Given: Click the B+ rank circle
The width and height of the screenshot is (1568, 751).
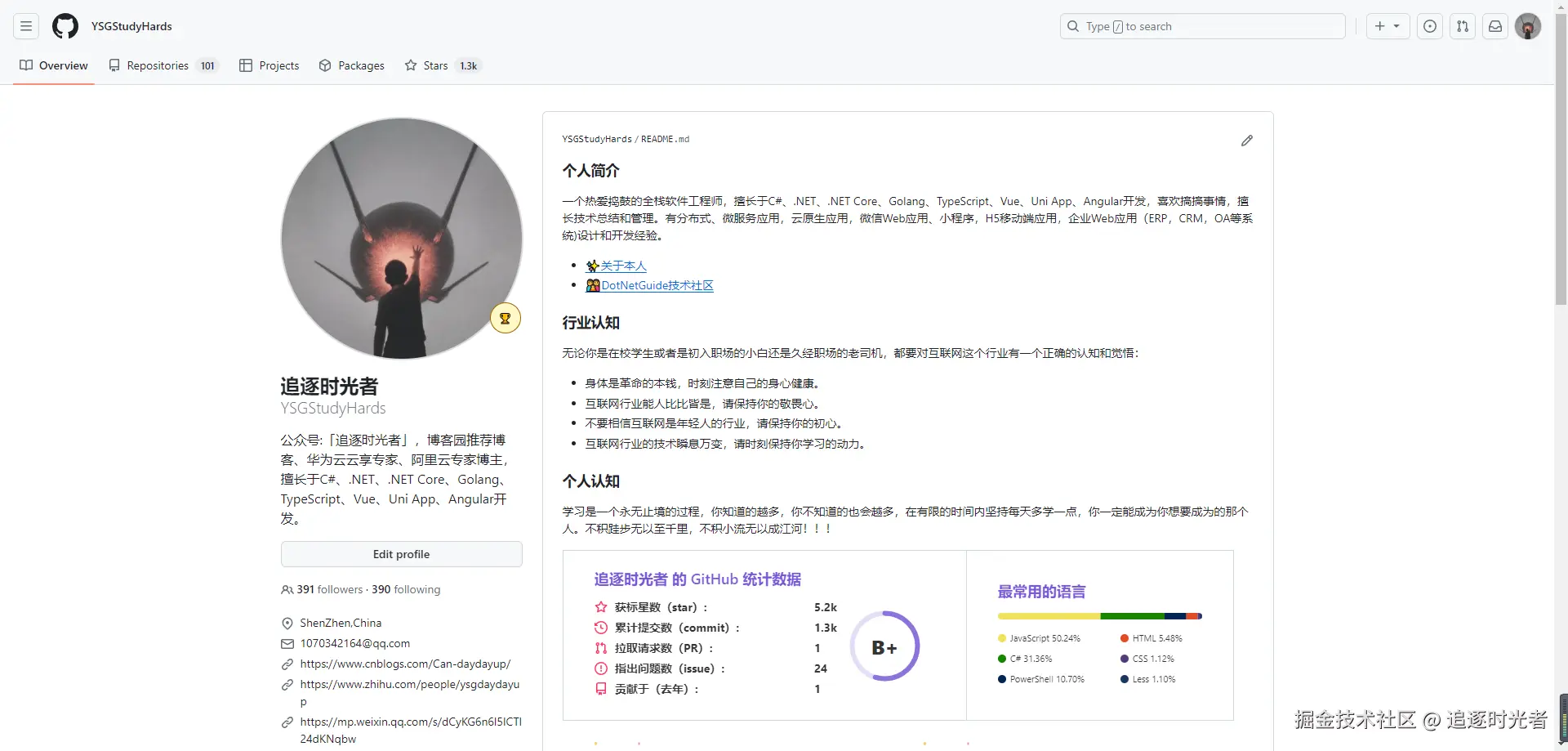Looking at the screenshot, I should tap(884, 646).
